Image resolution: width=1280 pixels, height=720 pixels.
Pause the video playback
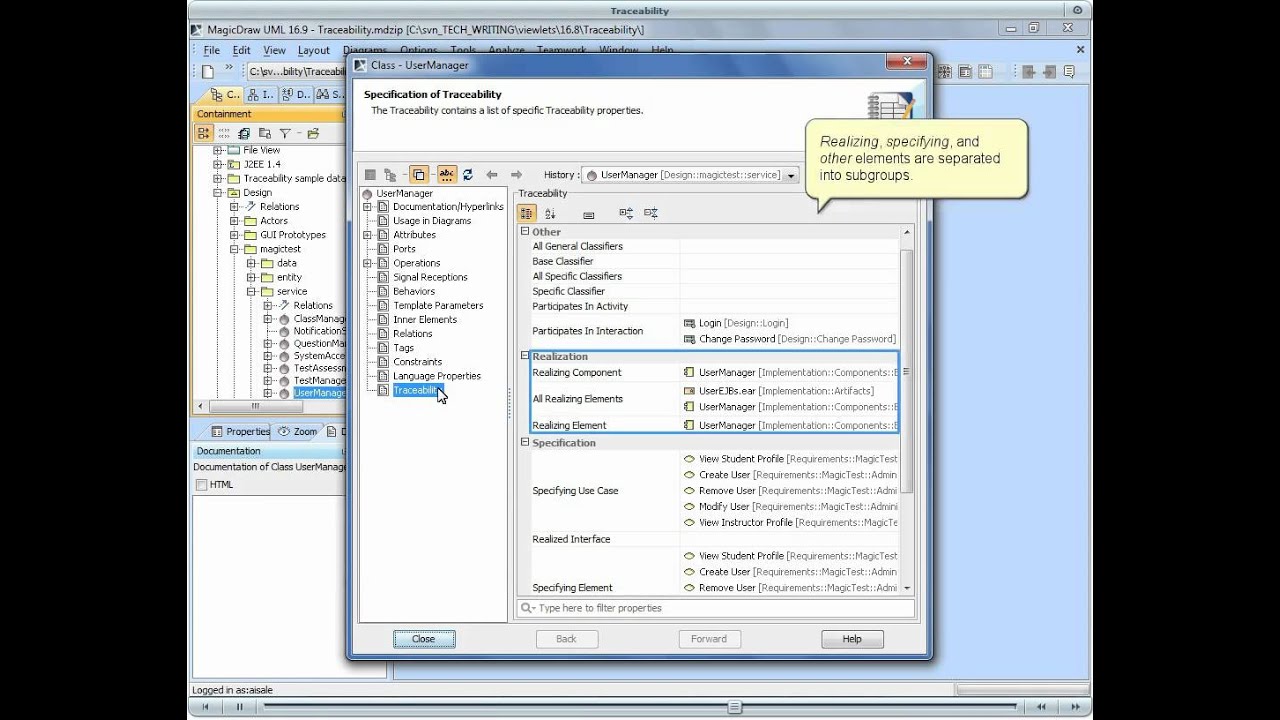pos(239,706)
